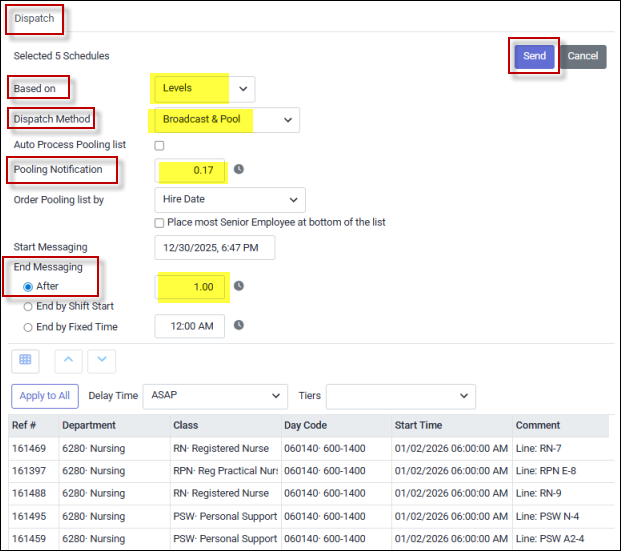621x551 pixels.
Task: Click the Apply to All button
Action: coord(45,395)
